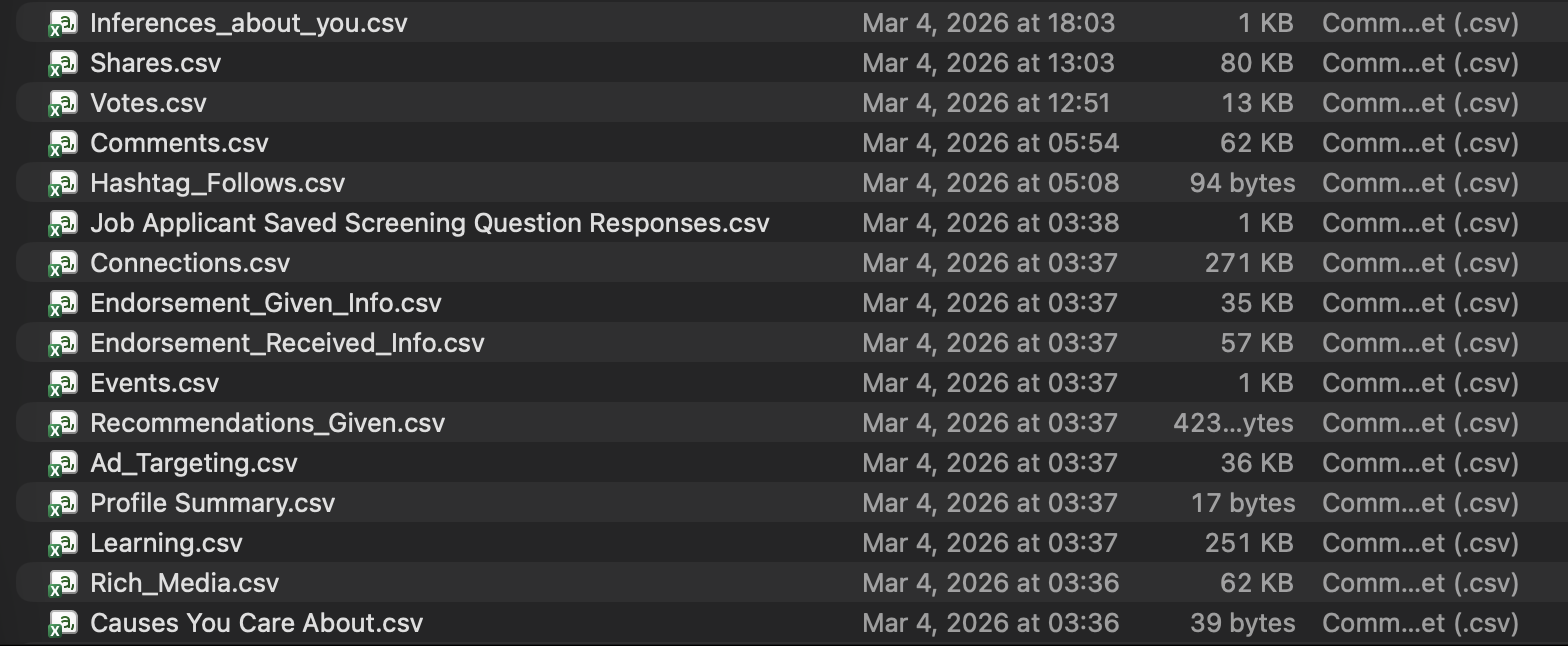1568x646 pixels.
Task: Click the filename Recommendations_Given.csv
Action: (267, 422)
